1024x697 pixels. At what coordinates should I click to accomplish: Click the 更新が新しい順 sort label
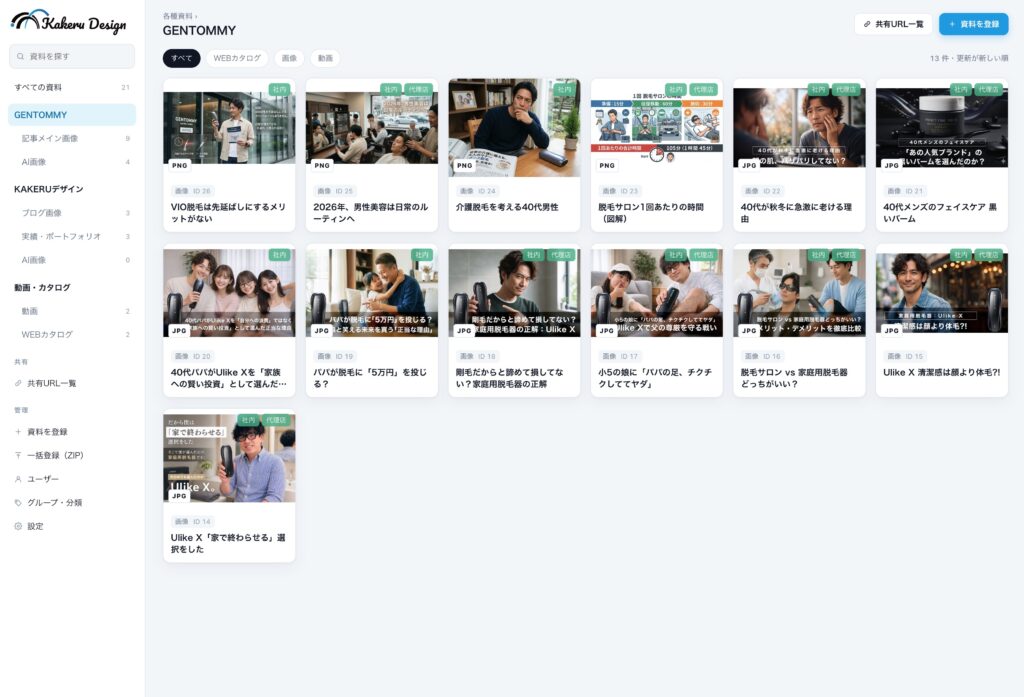coord(982,58)
